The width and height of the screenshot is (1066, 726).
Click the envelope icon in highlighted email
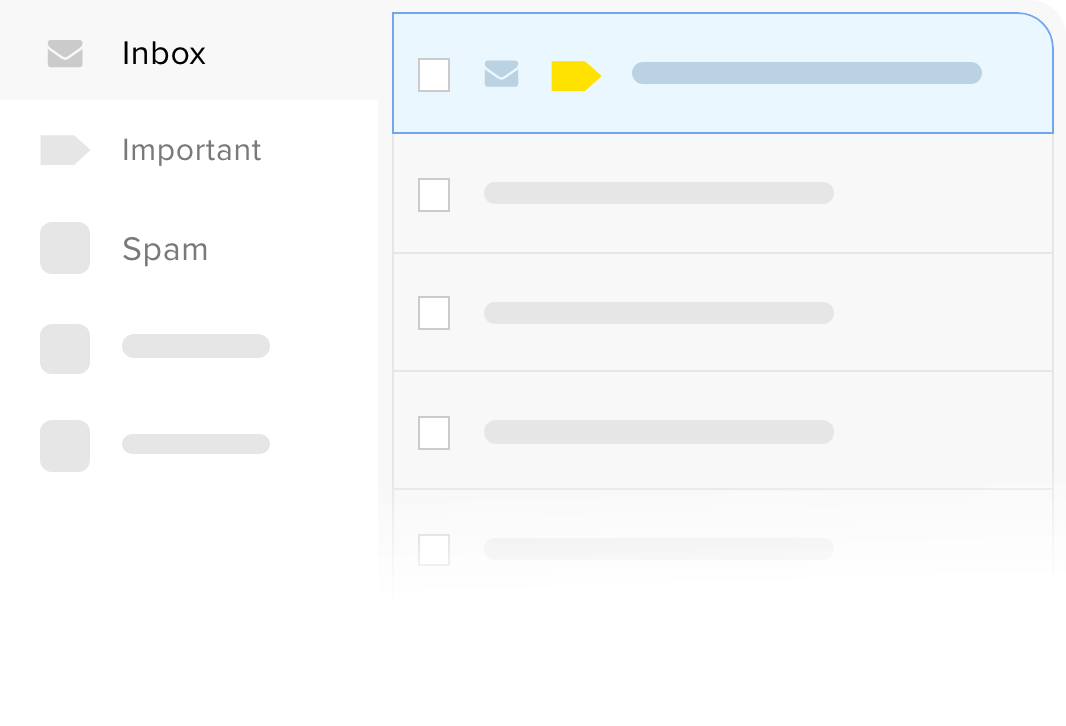pyautogui.click(x=501, y=74)
